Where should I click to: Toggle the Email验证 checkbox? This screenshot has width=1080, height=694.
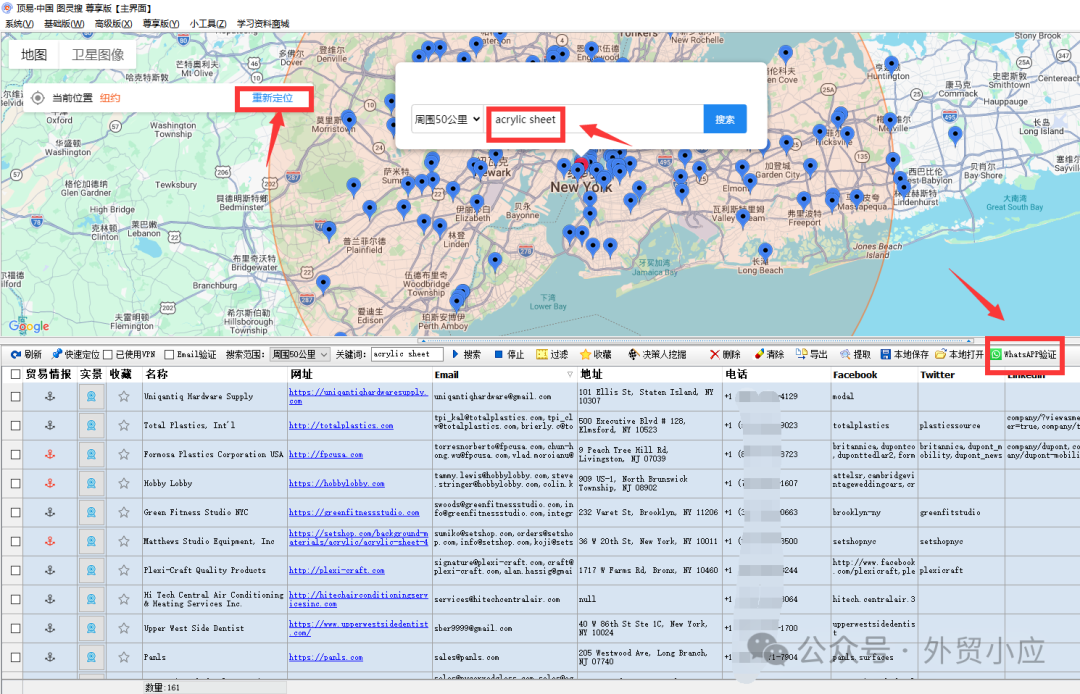click(169, 354)
